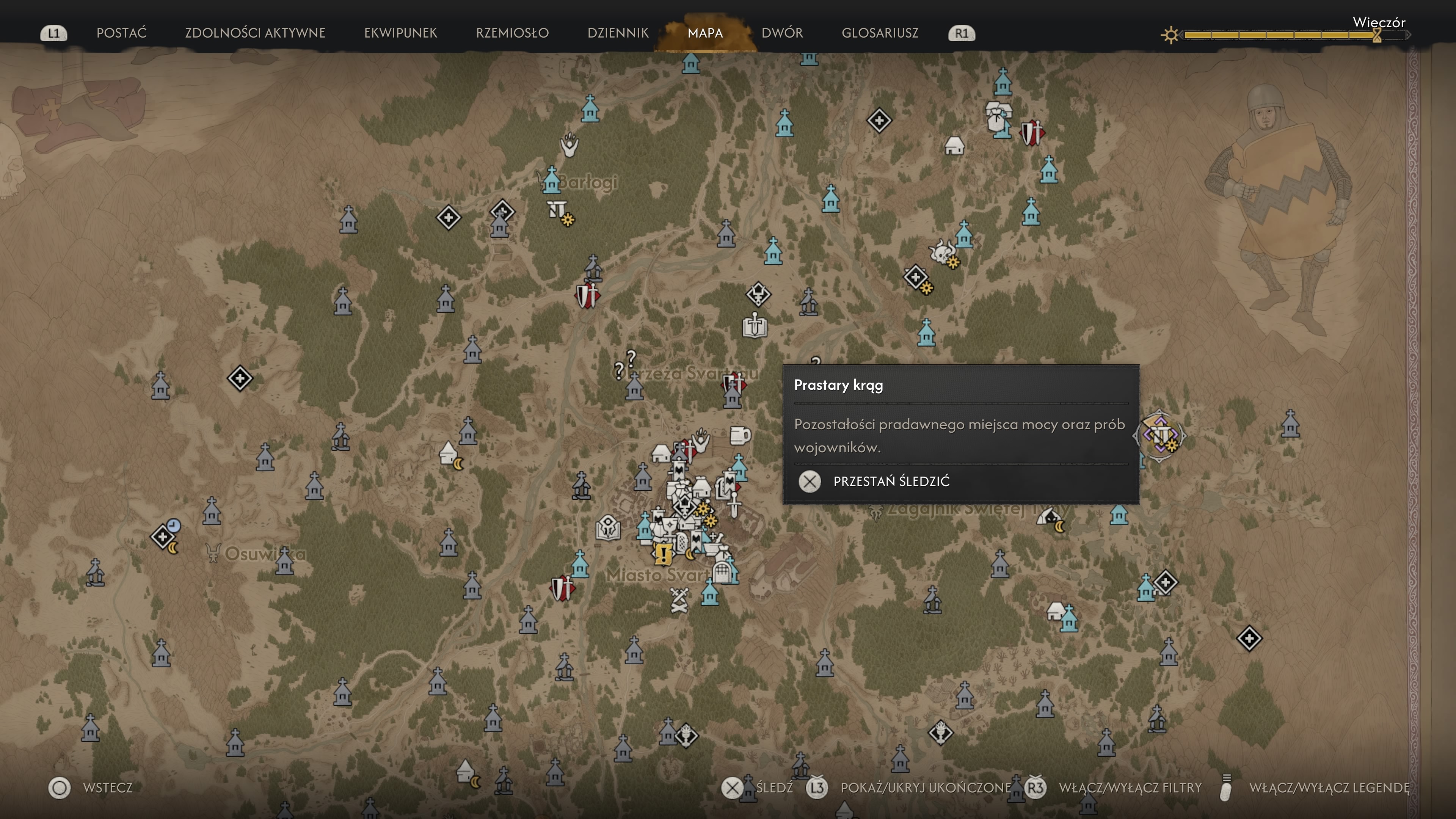Click the raised-hands icon in the town cluster
This screenshot has height=819, width=1456.
click(x=701, y=440)
